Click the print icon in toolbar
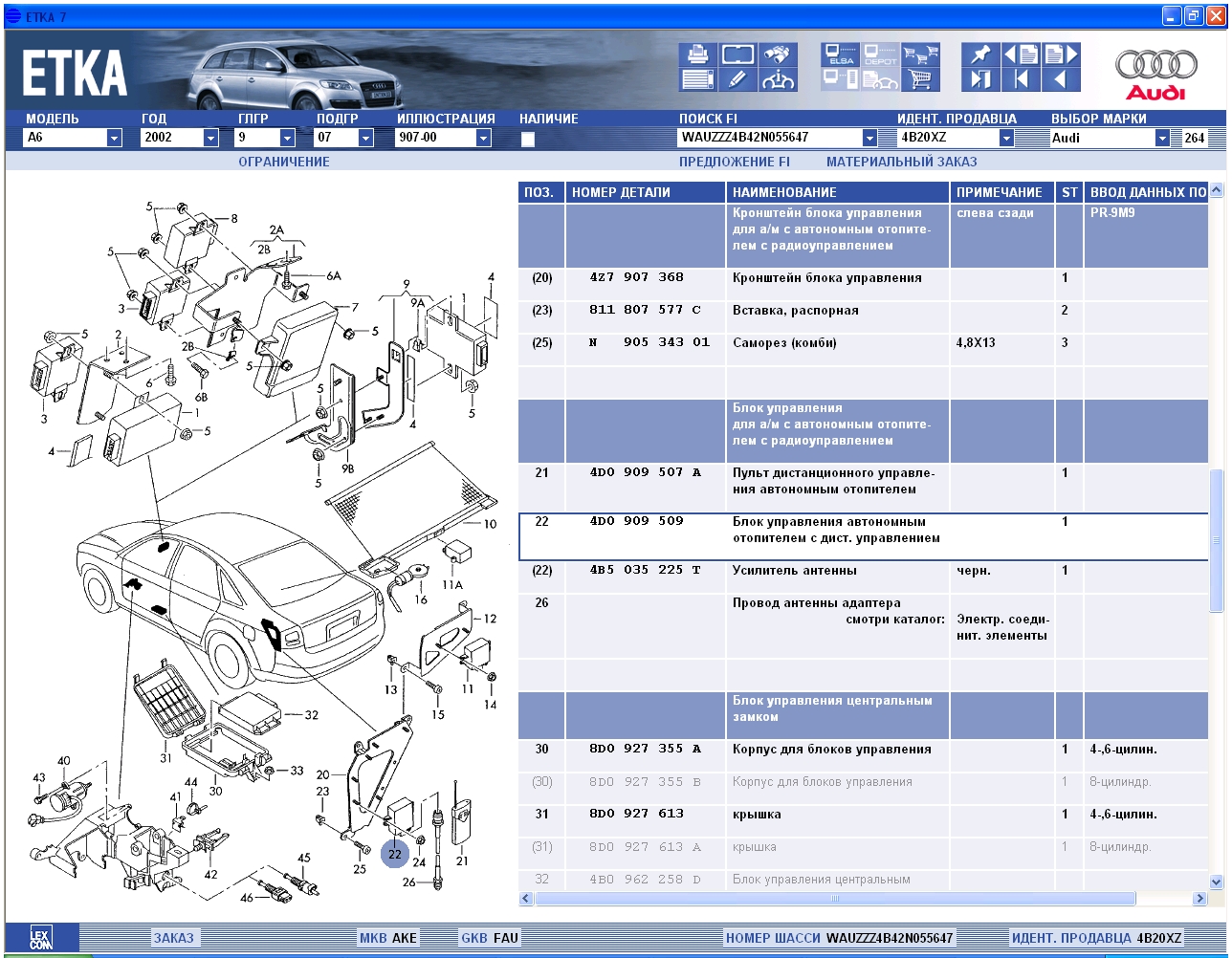Viewport: 1232px width, 958px height. pyautogui.click(x=698, y=54)
